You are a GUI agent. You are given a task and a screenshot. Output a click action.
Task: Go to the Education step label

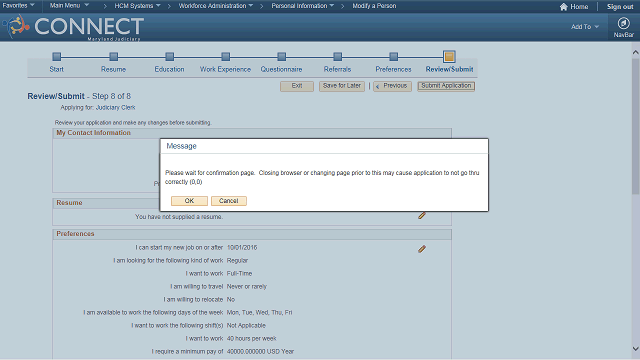(169, 69)
